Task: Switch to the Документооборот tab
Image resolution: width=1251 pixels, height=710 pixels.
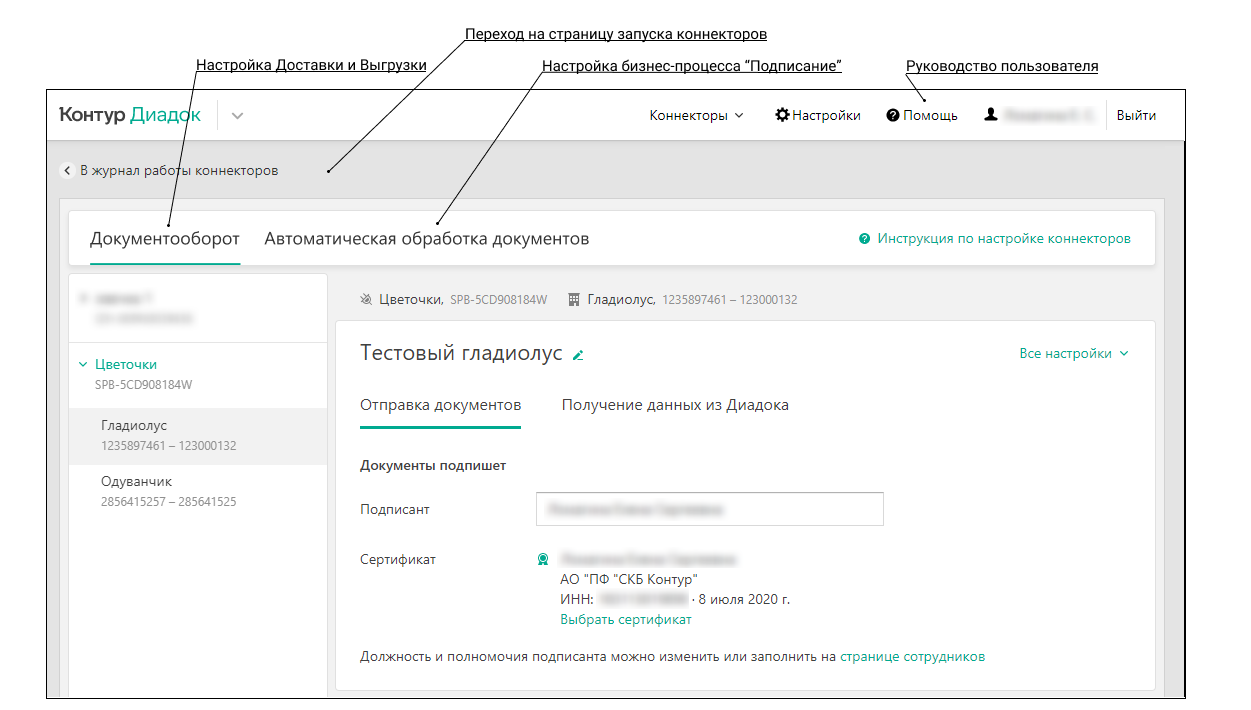Action: point(165,239)
